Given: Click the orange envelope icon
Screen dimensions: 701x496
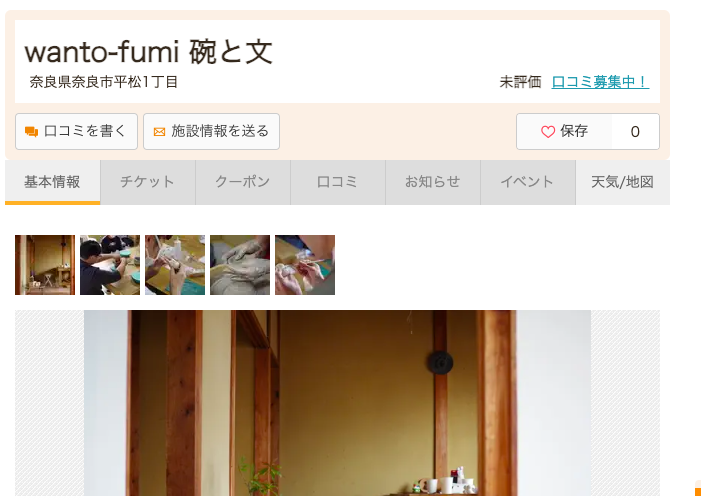Looking at the screenshot, I should 160,131.
